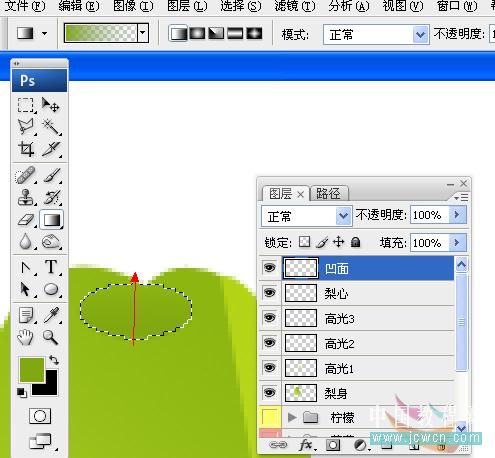Expand the 柠檬 layer group
The height and width of the screenshot is (458, 495).
(292, 417)
